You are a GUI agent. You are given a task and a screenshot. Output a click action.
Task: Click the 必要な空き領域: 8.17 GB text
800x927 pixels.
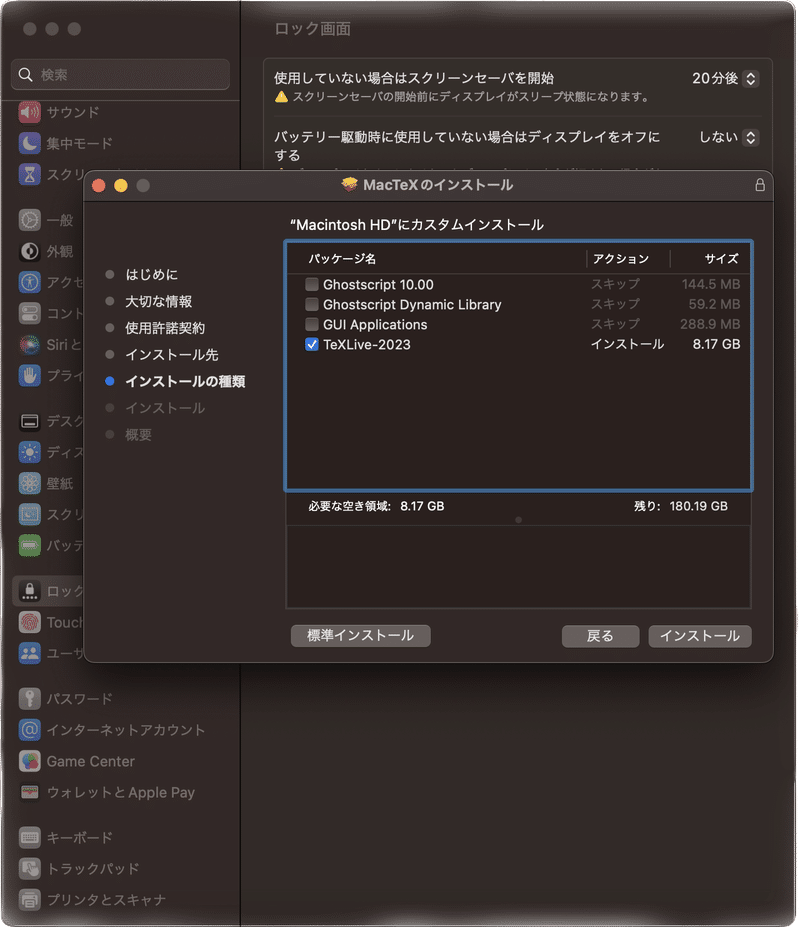tap(376, 506)
